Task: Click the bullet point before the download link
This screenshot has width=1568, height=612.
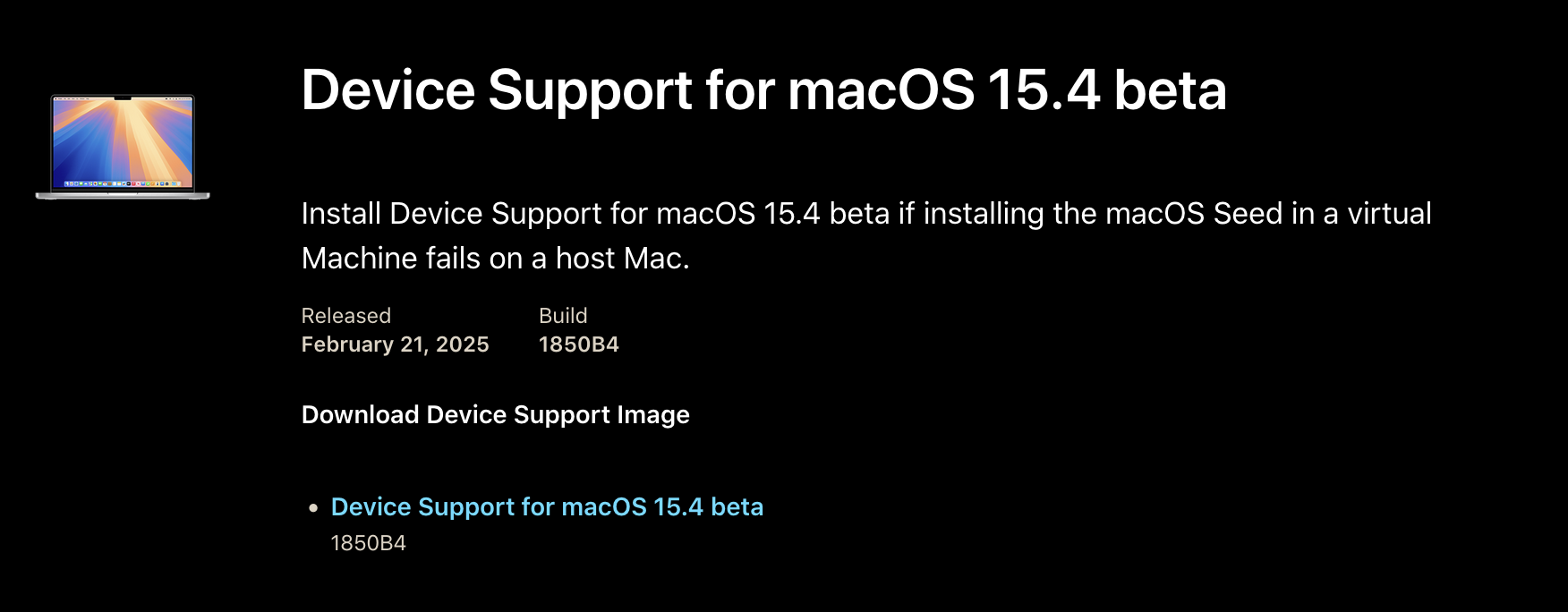Action: tap(313, 508)
